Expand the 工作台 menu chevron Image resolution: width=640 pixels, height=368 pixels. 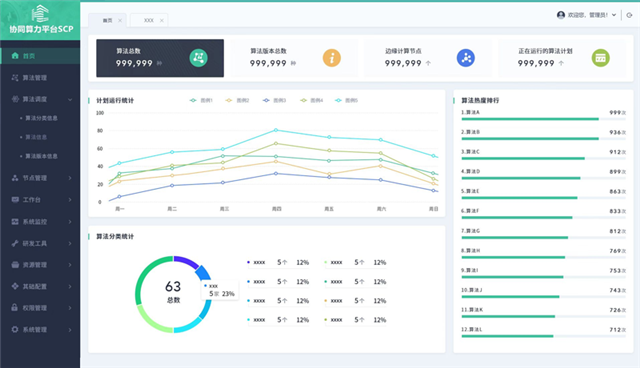click(x=70, y=200)
